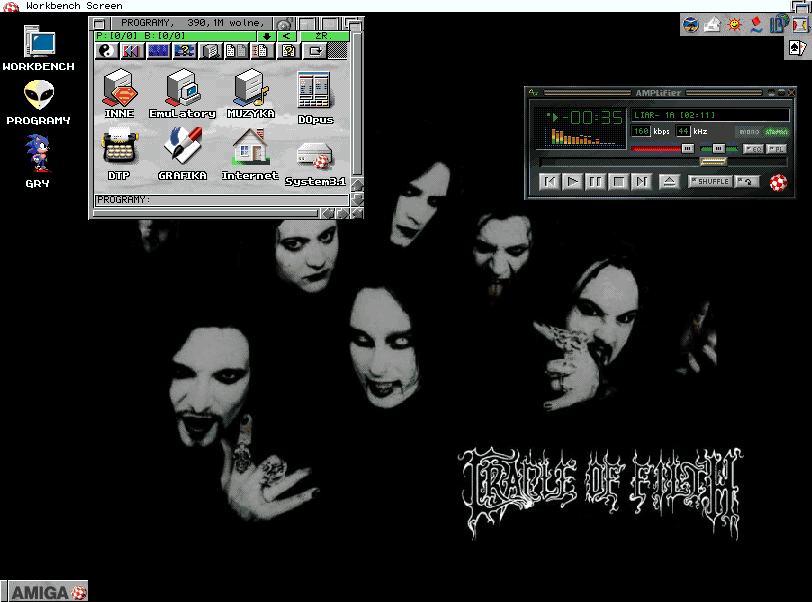Click the two-documents toolbar button in PROGRAMY
812x602 pixels.
pyautogui.click(x=237, y=51)
